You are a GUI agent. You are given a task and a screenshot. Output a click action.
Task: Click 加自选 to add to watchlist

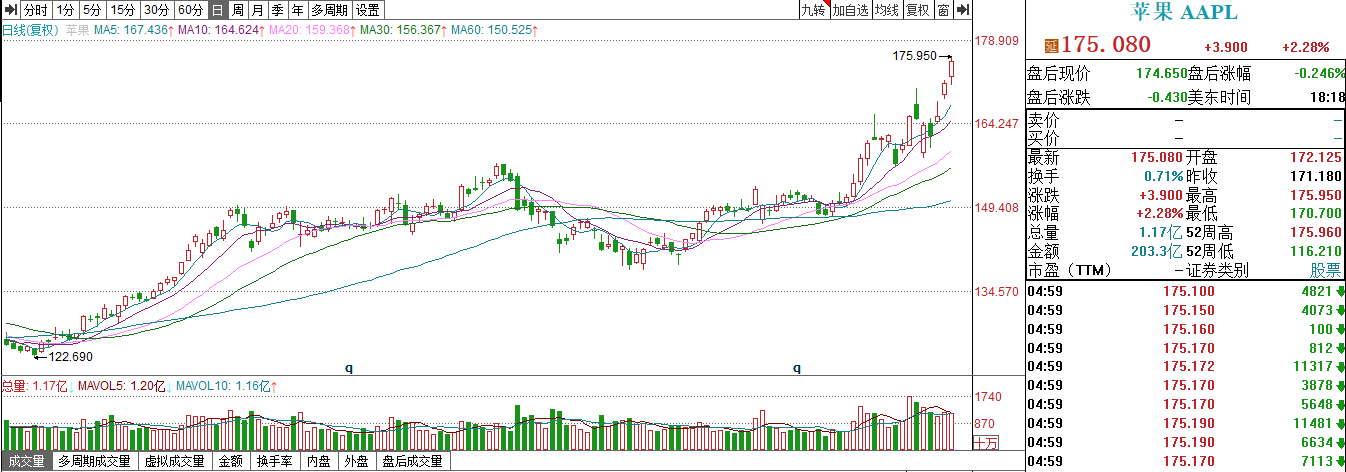pyautogui.click(x=849, y=10)
